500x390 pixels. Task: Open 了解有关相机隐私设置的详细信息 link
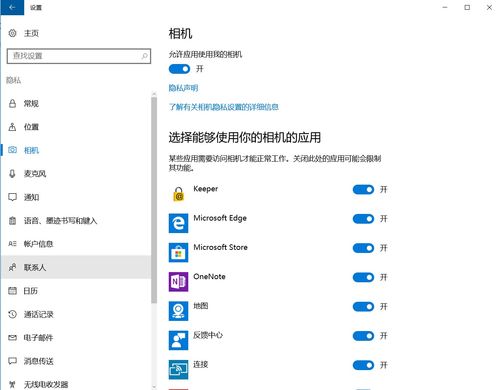pos(224,107)
